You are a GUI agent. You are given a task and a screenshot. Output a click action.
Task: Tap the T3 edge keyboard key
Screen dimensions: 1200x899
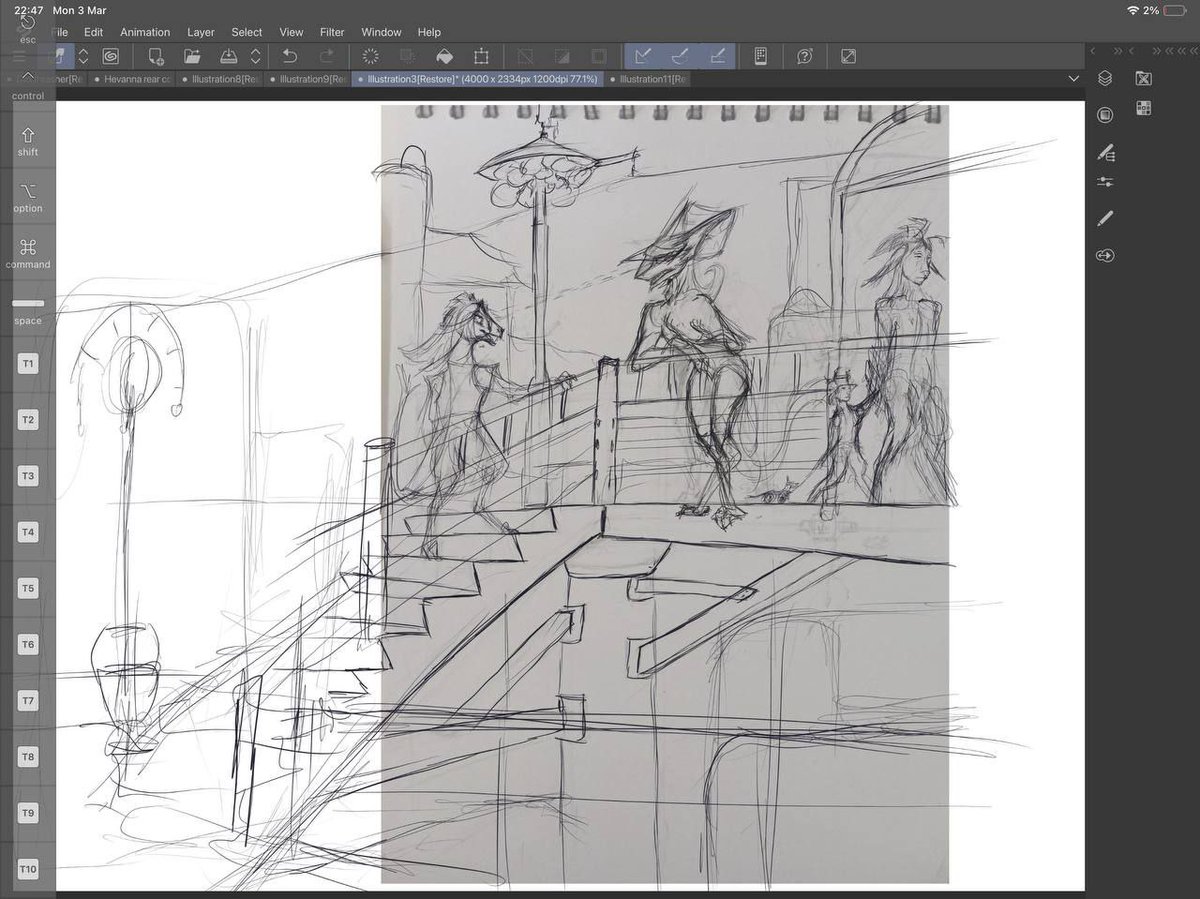click(x=28, y=476)
